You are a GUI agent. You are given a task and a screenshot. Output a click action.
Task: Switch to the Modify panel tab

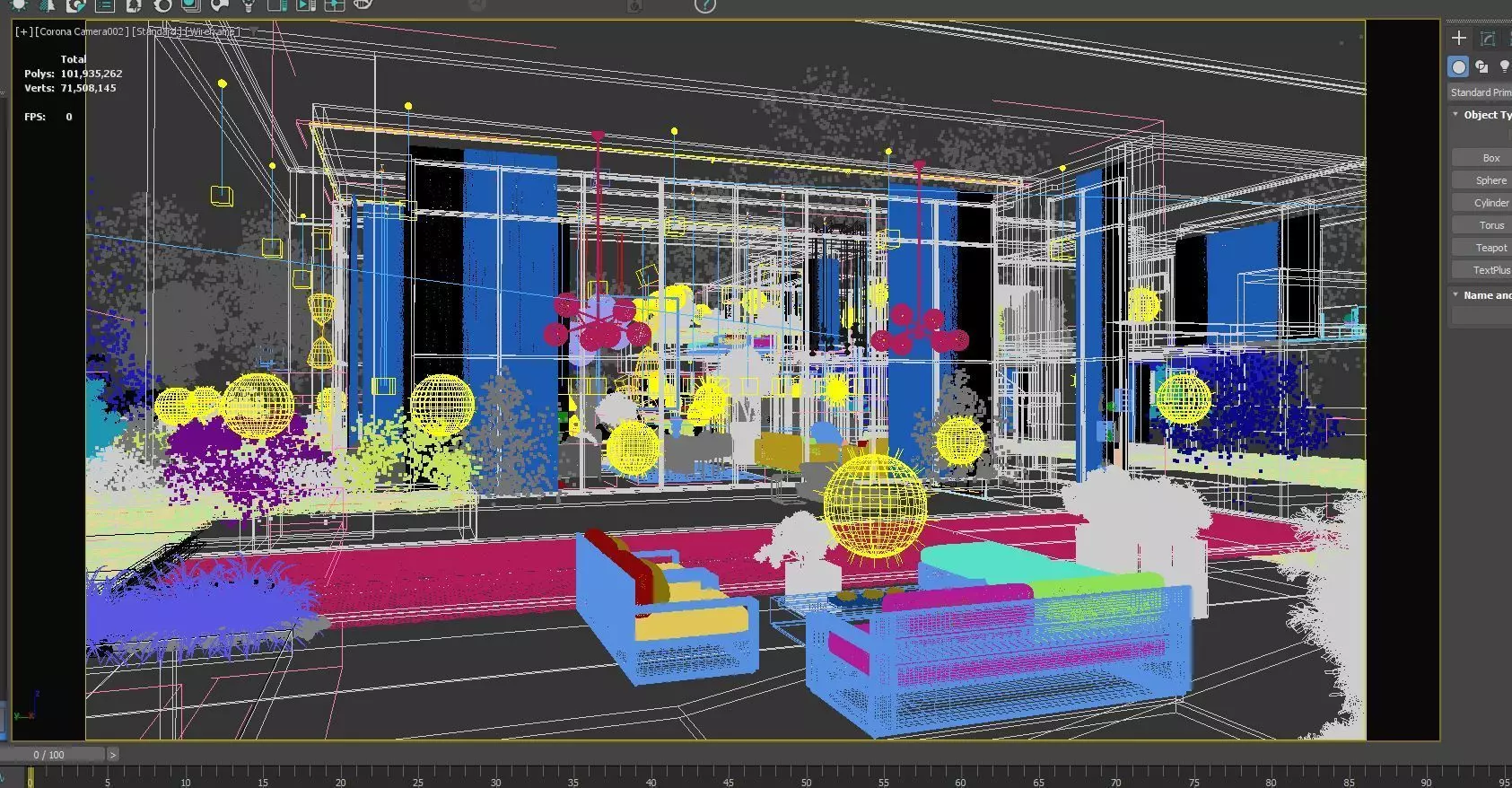[x=1488, y=38]
